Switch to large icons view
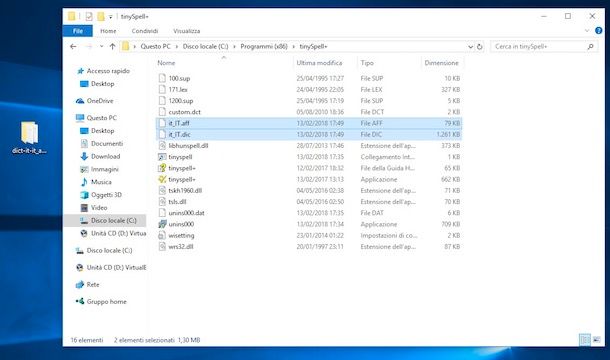 pyautogui.click(x=596, y=340)
